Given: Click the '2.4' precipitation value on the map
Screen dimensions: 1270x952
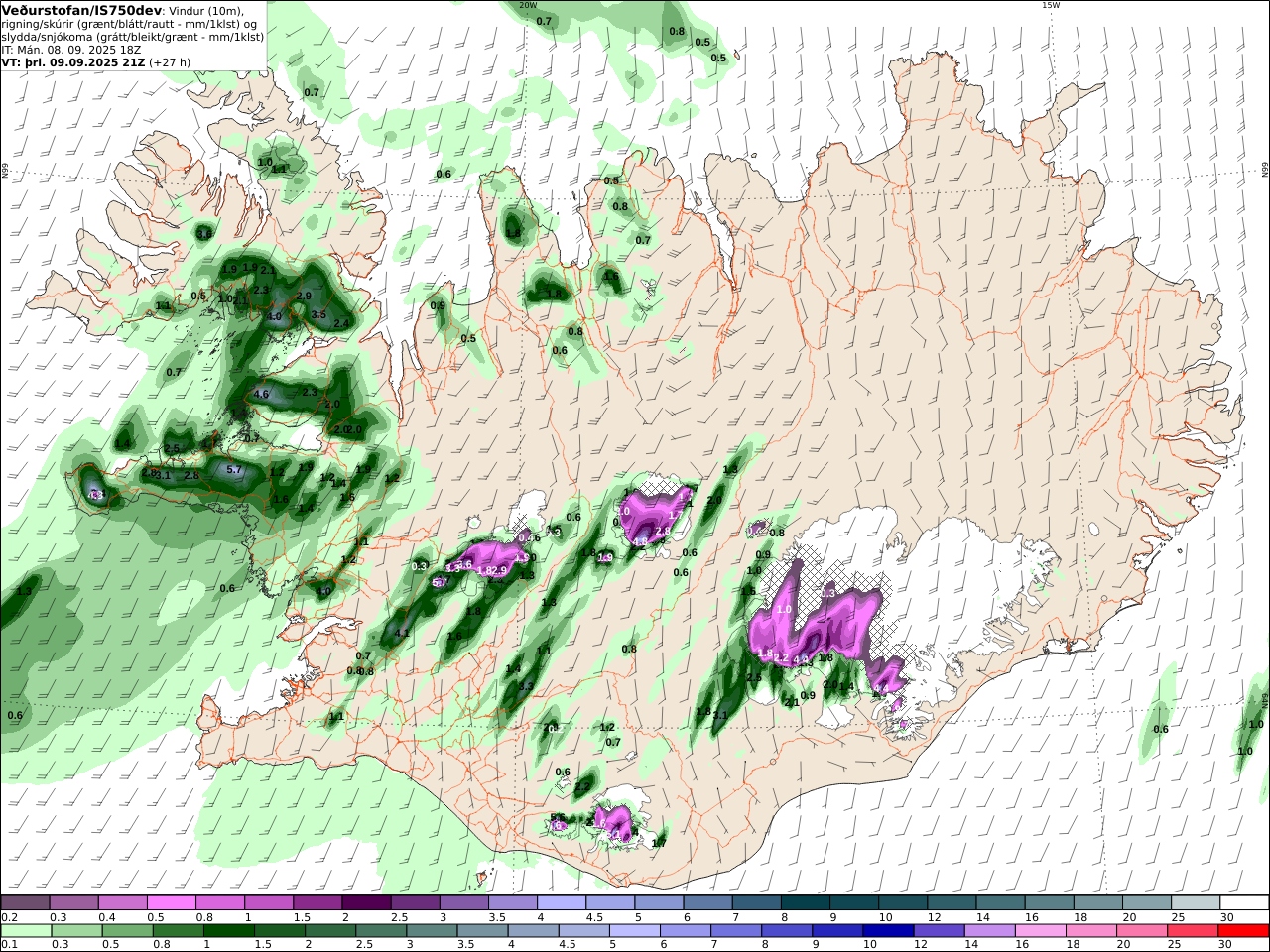Looking at the screenshot, I should [x=341, y=323].
